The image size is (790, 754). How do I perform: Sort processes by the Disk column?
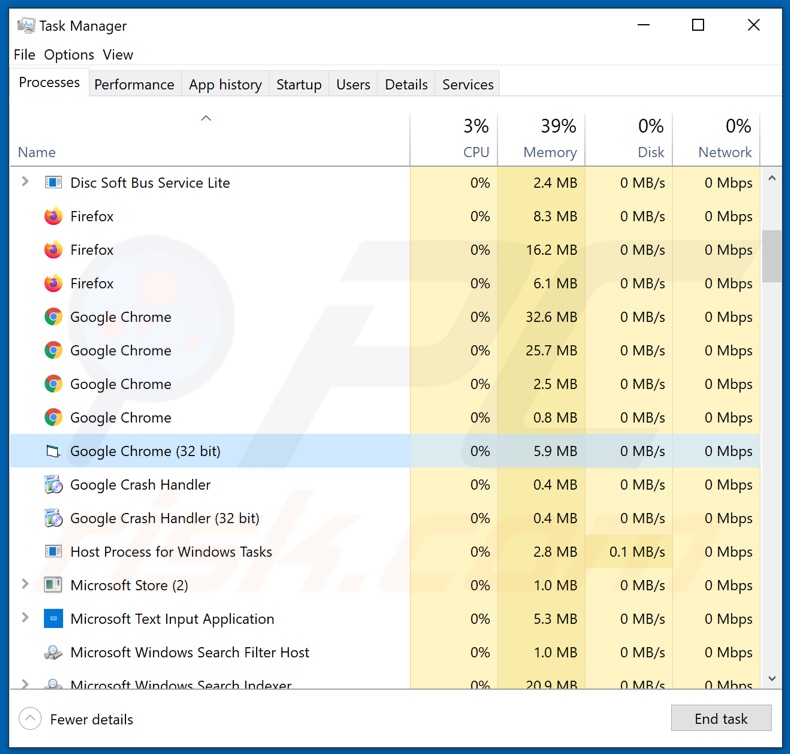point(629,139)
